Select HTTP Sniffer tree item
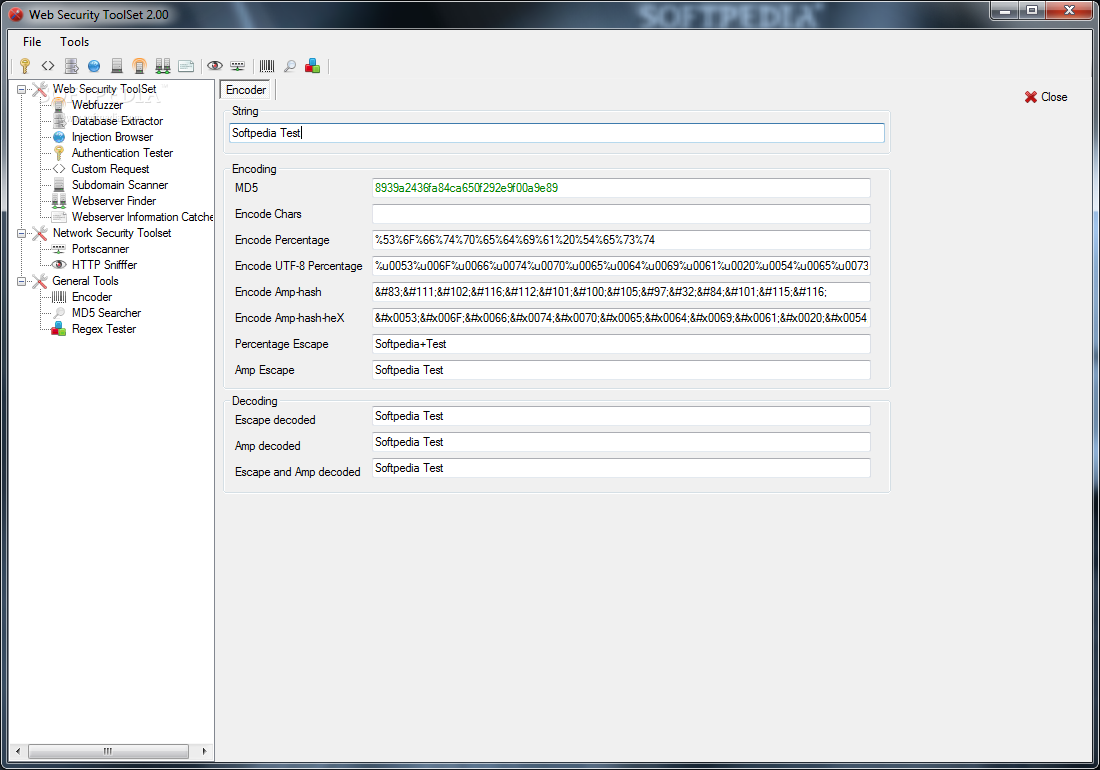 (x=105, y=265)
